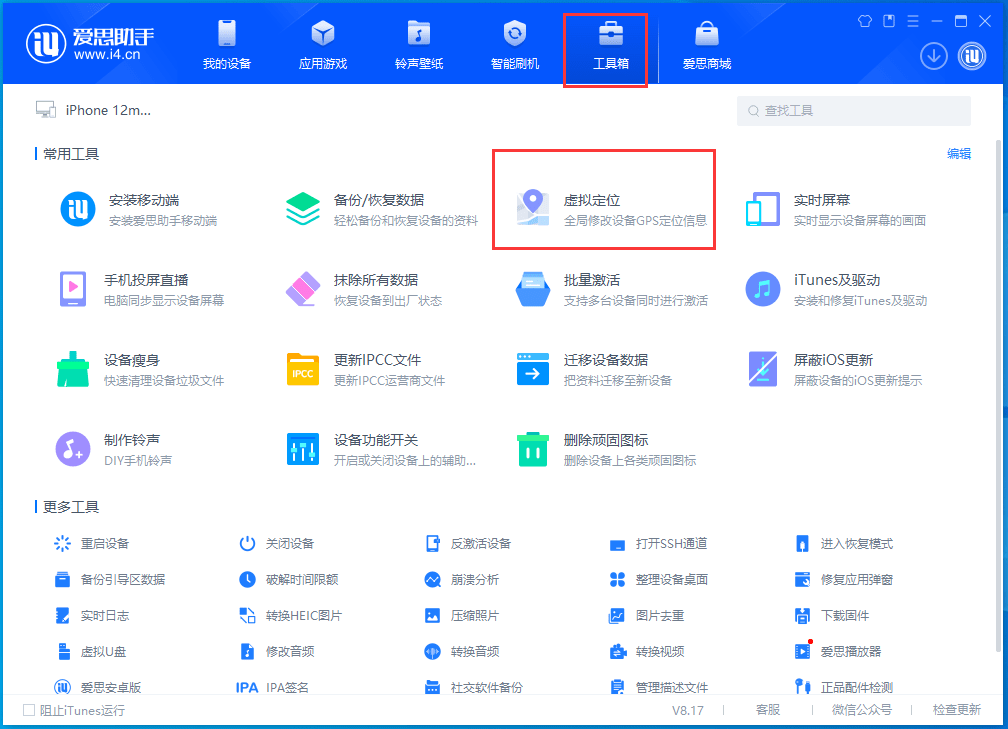Open 删除顽固图标 delete icons tool
Screen dimensions: 1008x729
[x=605, y=449]
